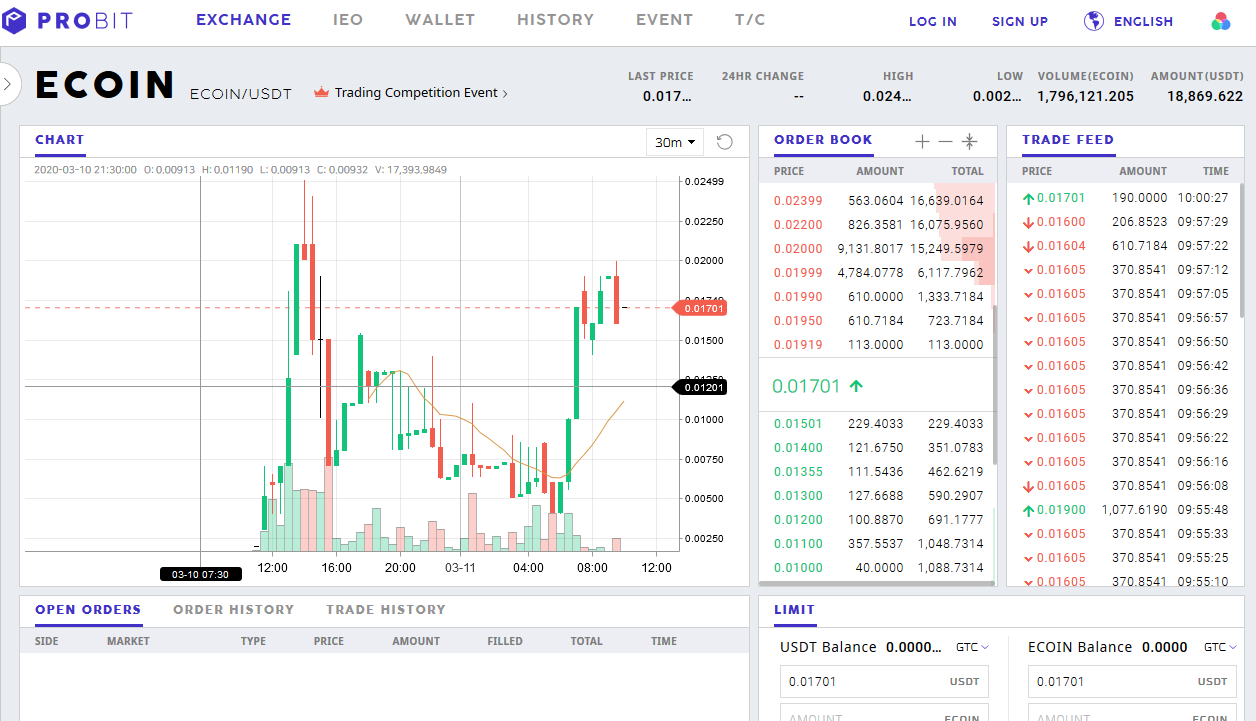The width and height of the screenshot is (1256, 721).
Task: Click the plus icon in Order Book header
Action: click(922, 142)
